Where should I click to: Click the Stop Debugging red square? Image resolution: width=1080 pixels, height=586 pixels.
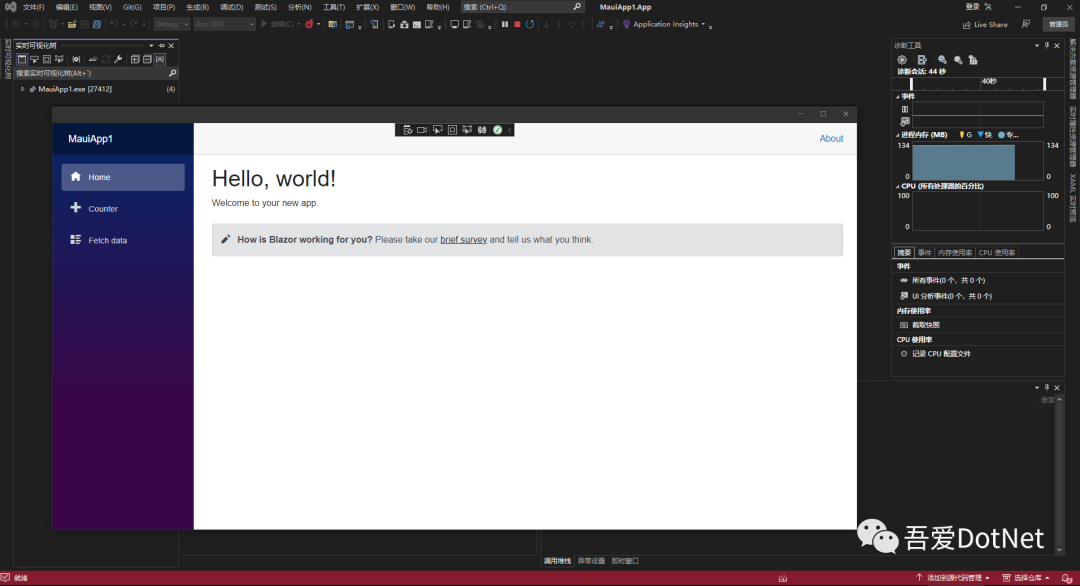517,24
